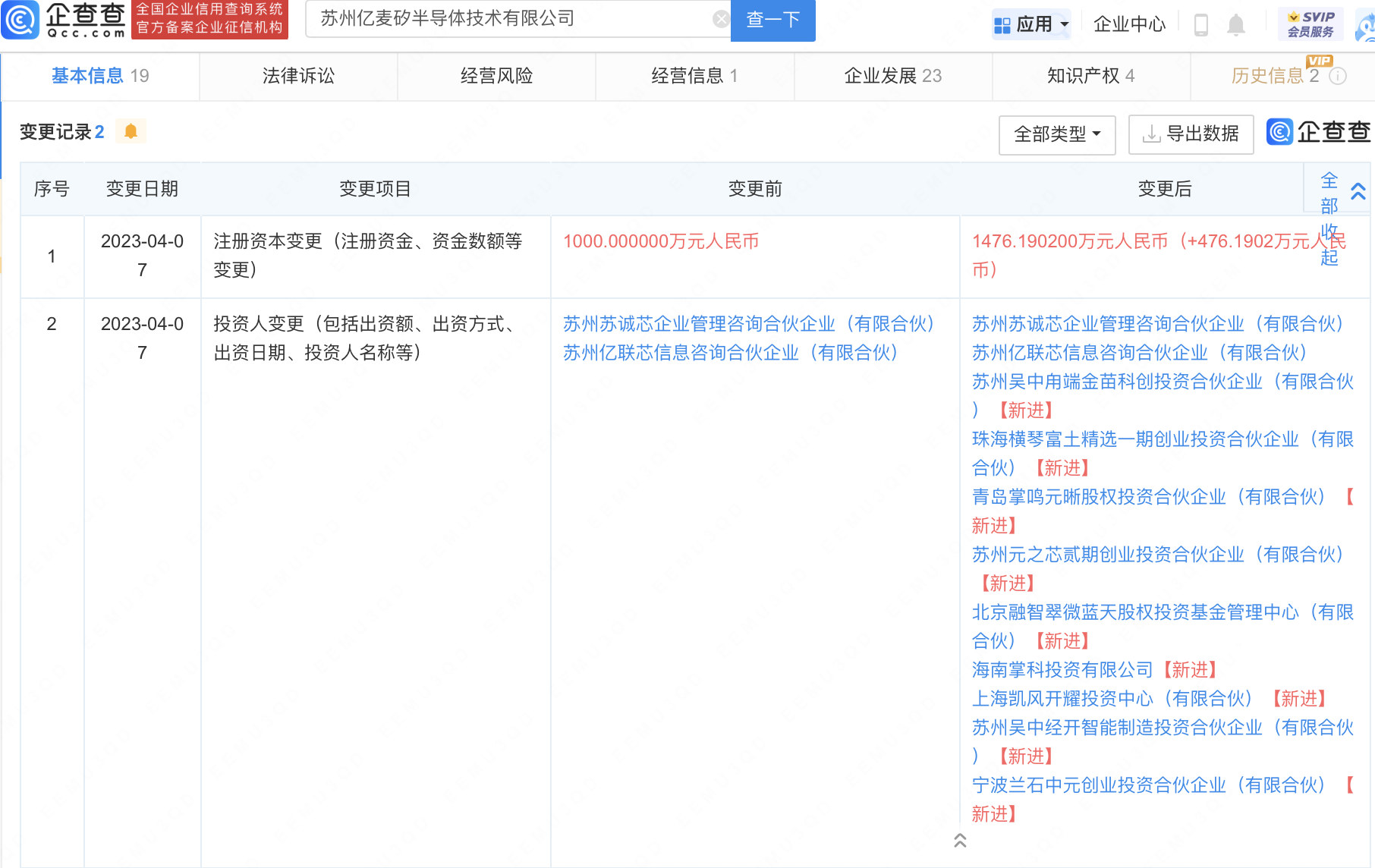Jump to top with the double-chevron arrow
This screenshot has width=1375, height=868.
point(960,840)
